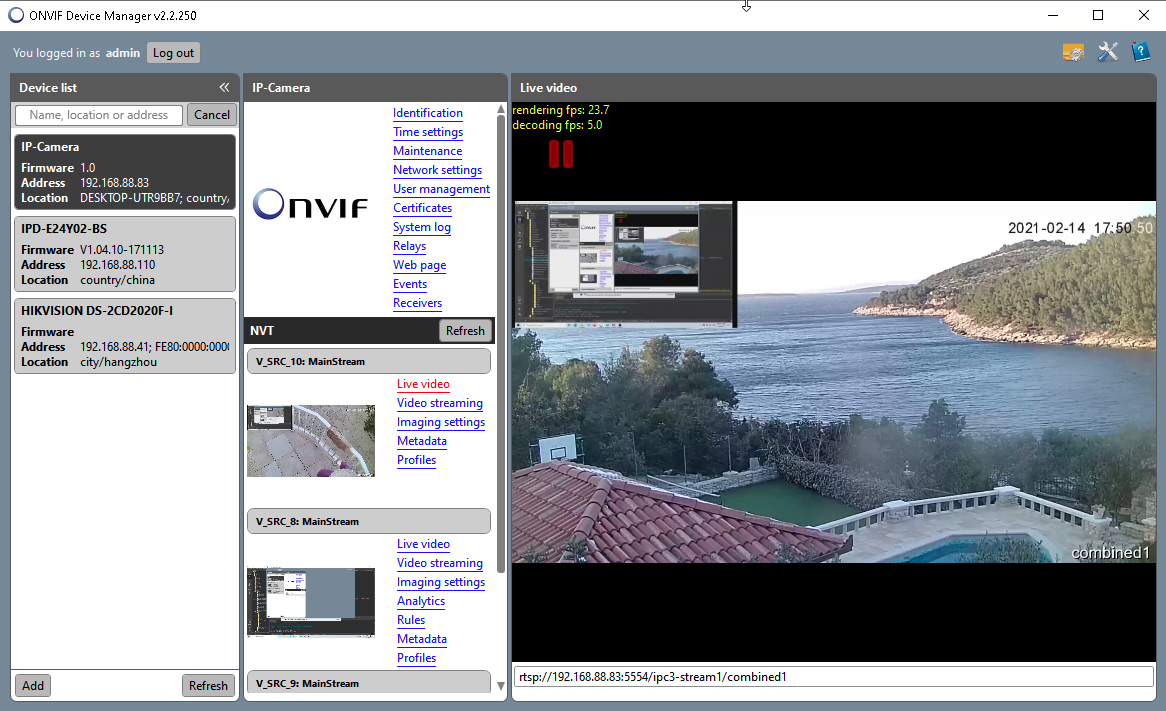Screen dimensions: 1166x711
Task: Click the Log out button
Action: (x=173, y=53)
